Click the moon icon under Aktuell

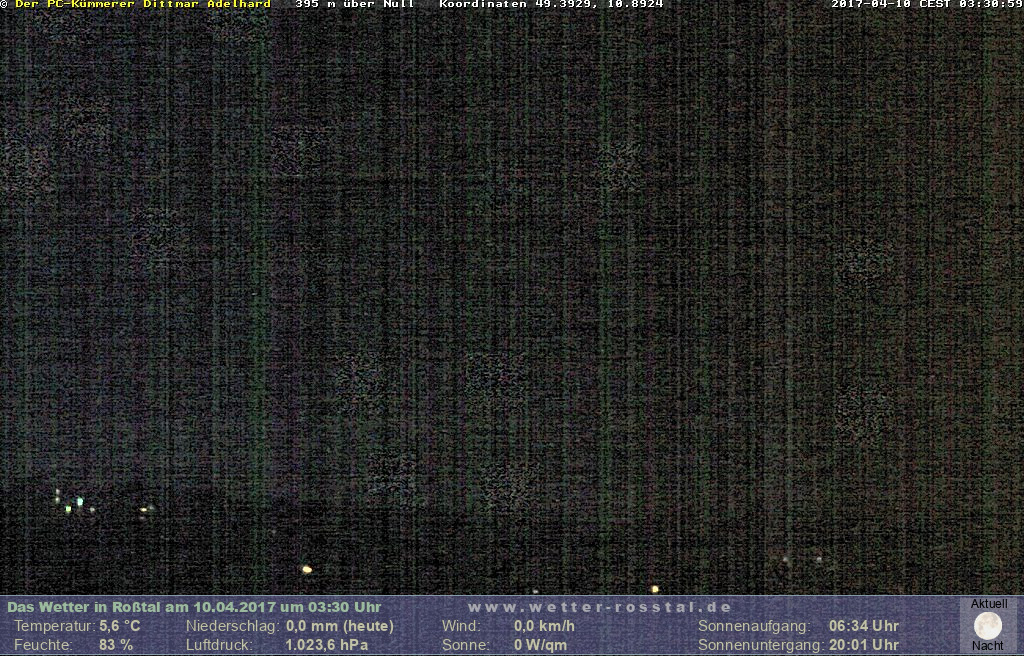point(988,626)
